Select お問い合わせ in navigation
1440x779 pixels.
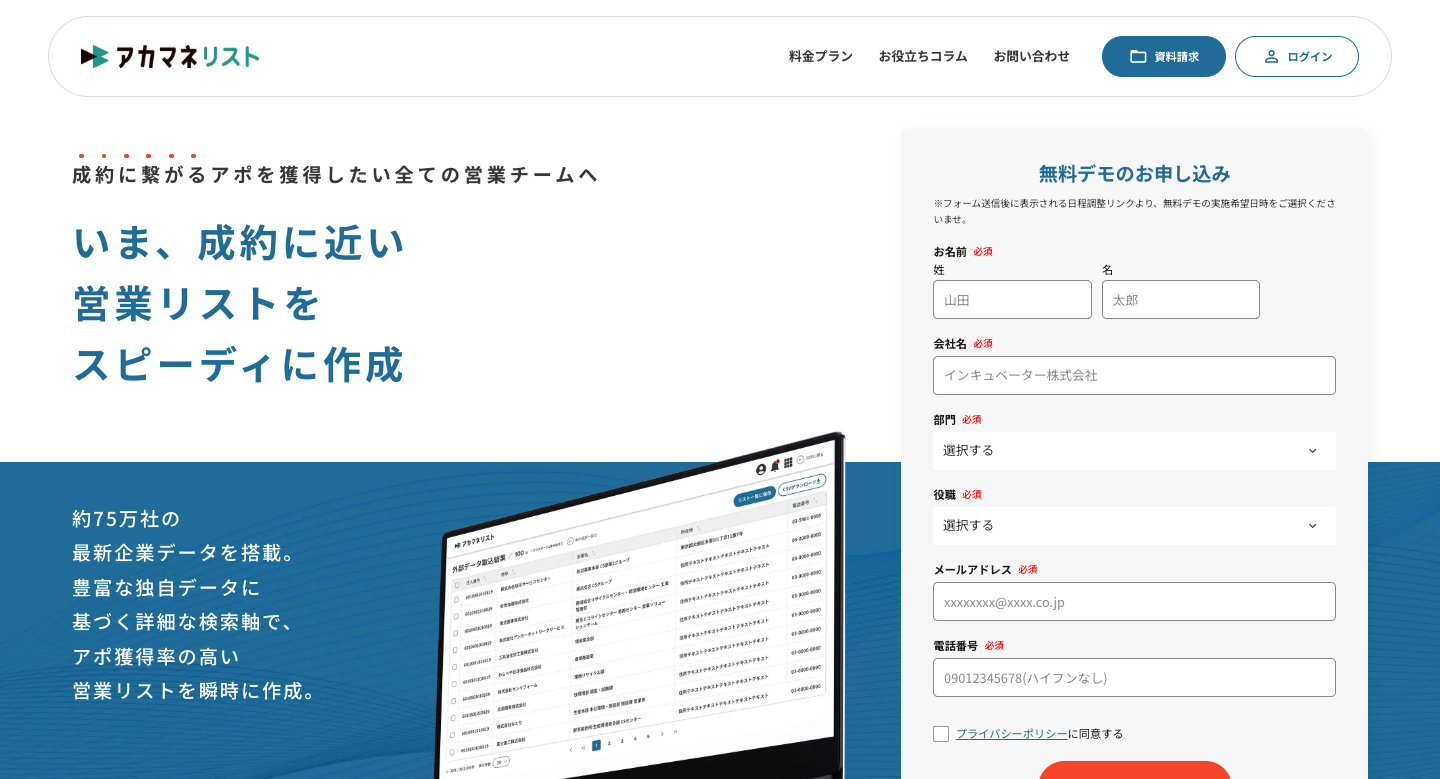click(1031, 56)
